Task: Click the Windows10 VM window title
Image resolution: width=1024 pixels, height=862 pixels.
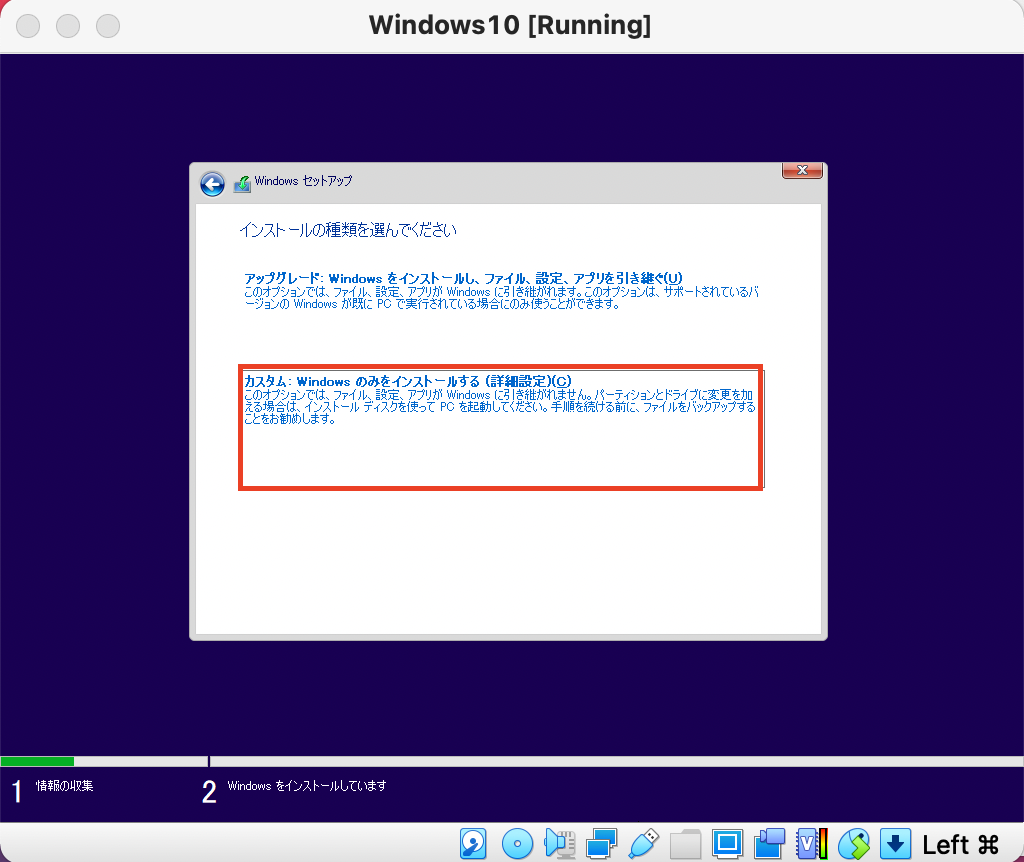Action: point(511,24)
